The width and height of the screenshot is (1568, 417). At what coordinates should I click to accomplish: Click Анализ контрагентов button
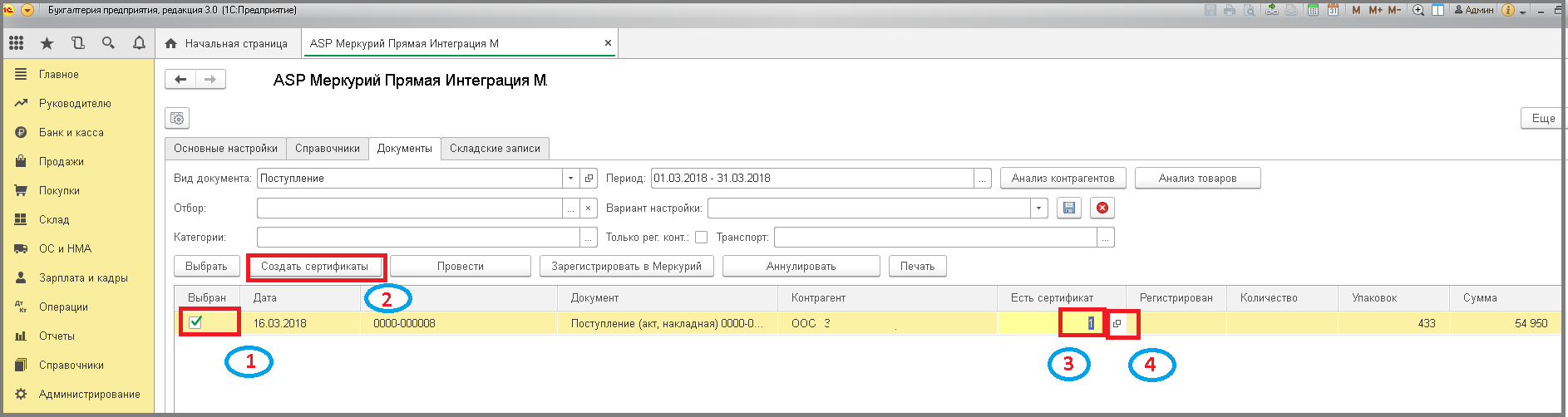click(x=1063, y=178)
